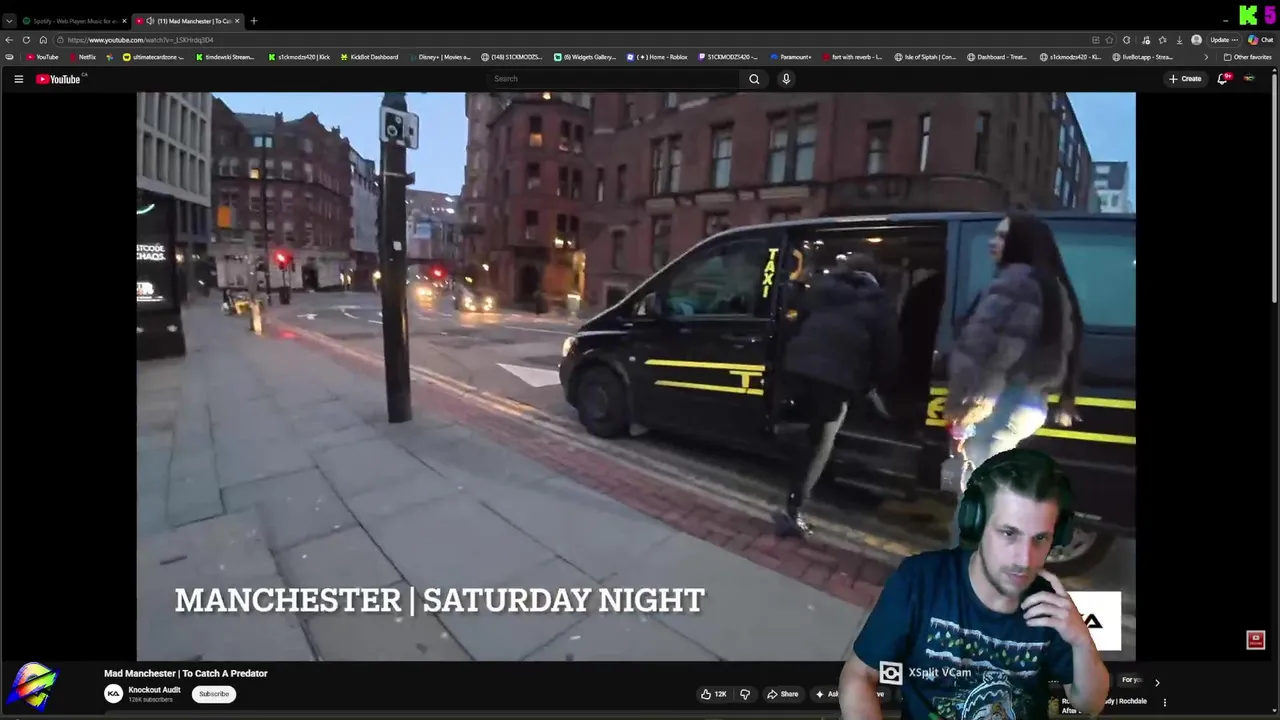
Task: Click the red stream overlay icon
Action: (x=1256, y=640)
